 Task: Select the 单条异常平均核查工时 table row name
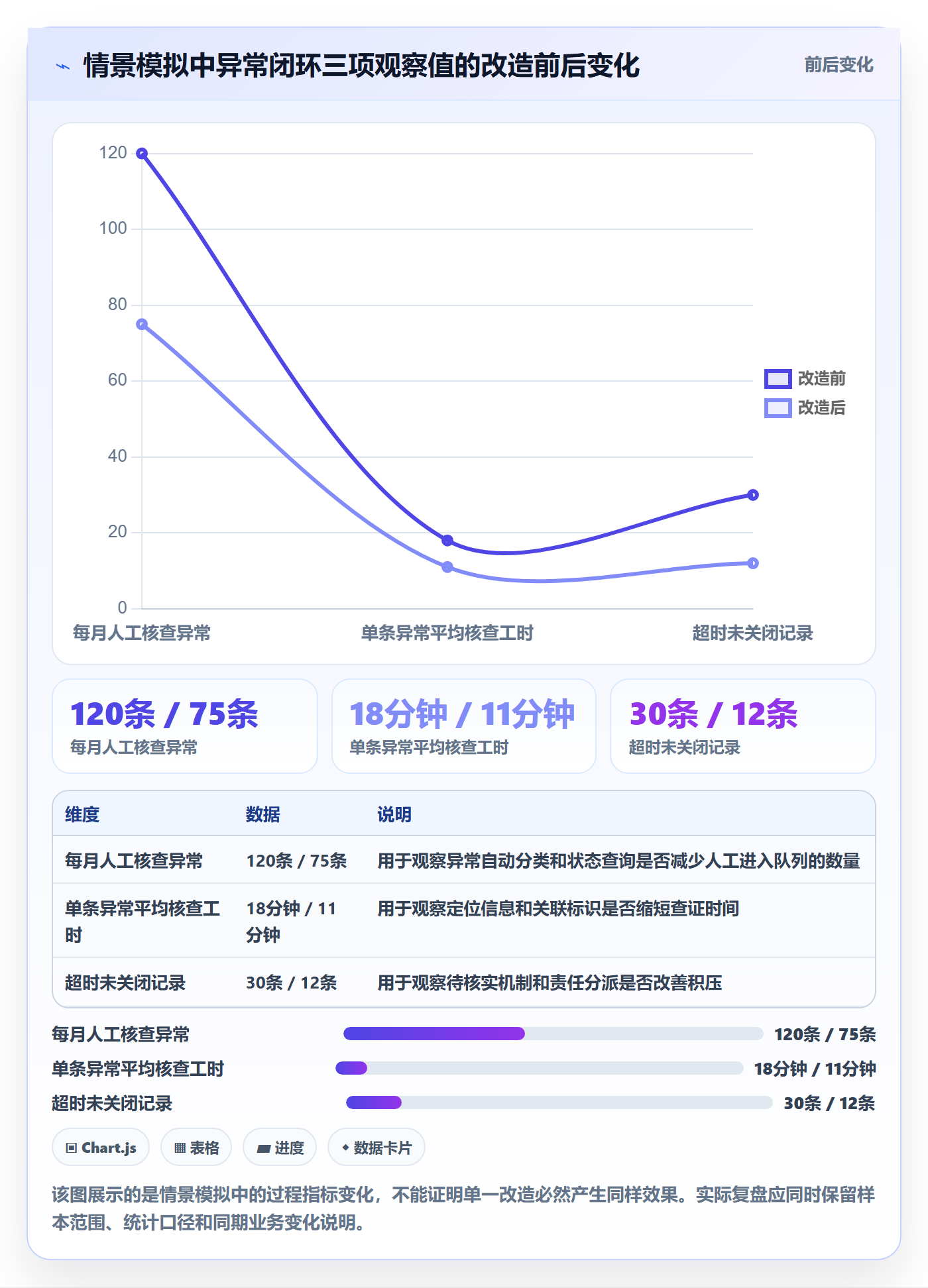pos(143,922)
